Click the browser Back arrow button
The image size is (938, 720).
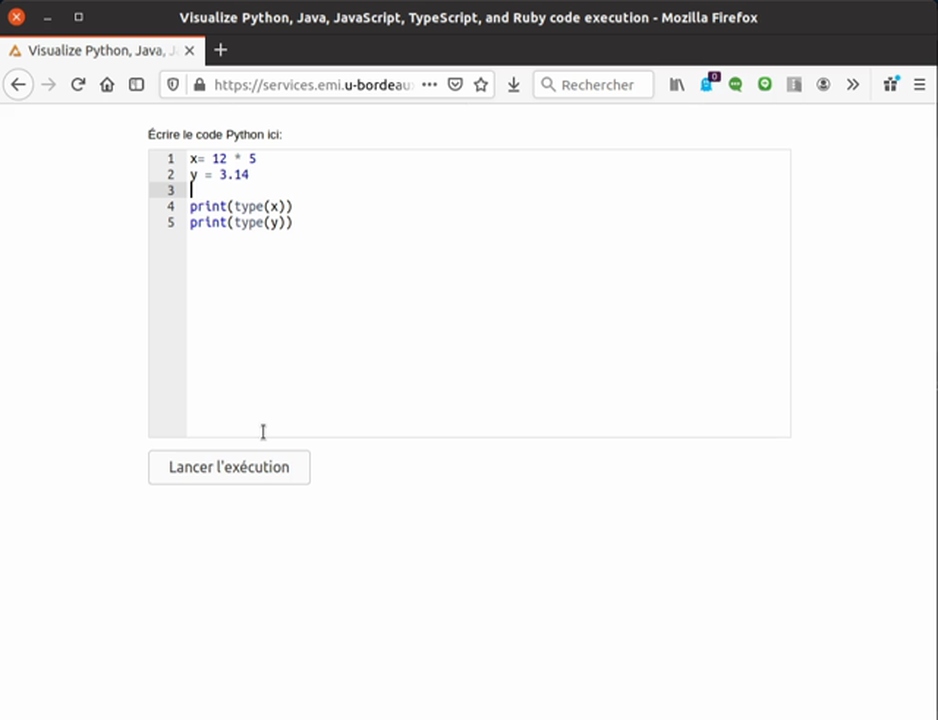[18, 85]
